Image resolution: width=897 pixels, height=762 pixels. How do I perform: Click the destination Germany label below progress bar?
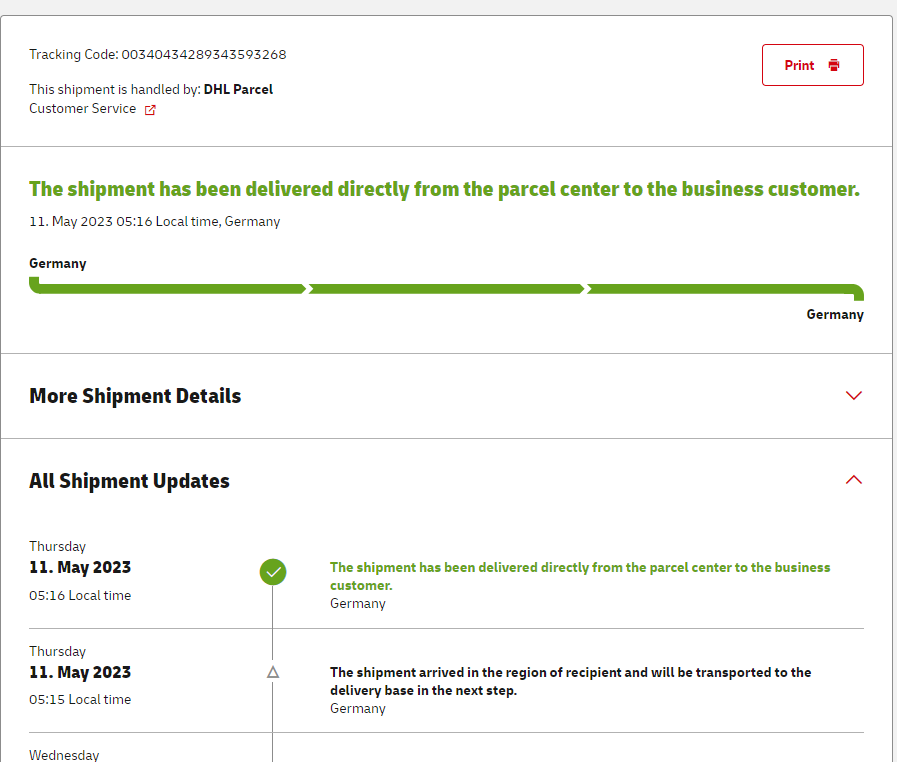(835, 314)
